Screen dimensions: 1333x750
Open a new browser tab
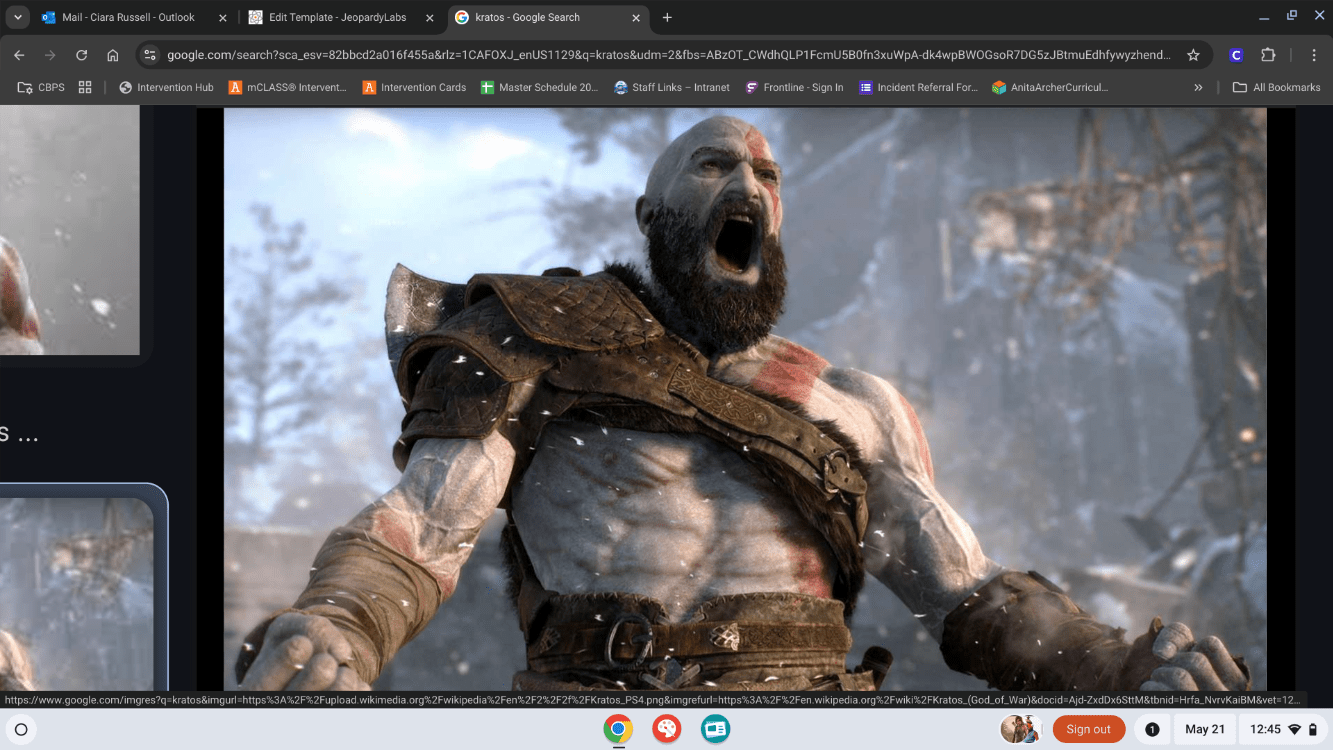[667, 17]
